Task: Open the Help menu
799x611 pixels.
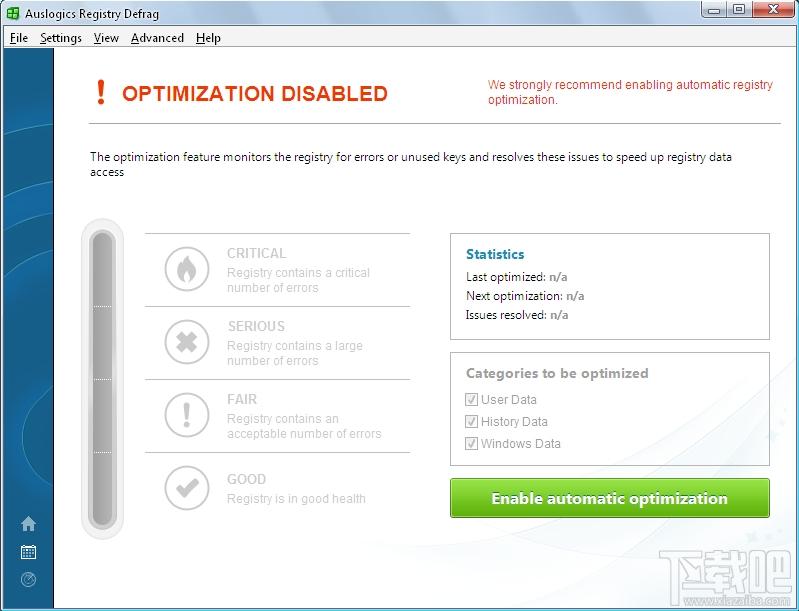Action: pos(208,38)
